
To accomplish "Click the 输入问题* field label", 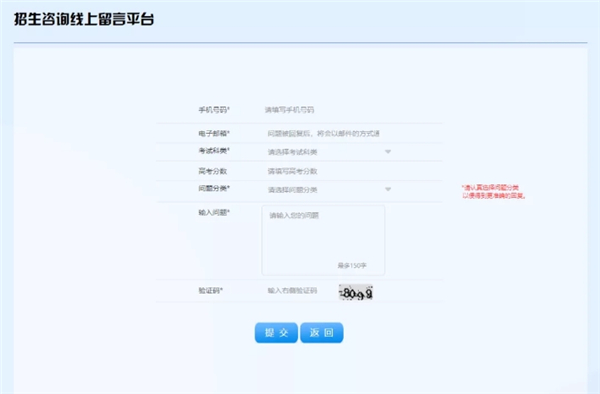I will 214,212.
